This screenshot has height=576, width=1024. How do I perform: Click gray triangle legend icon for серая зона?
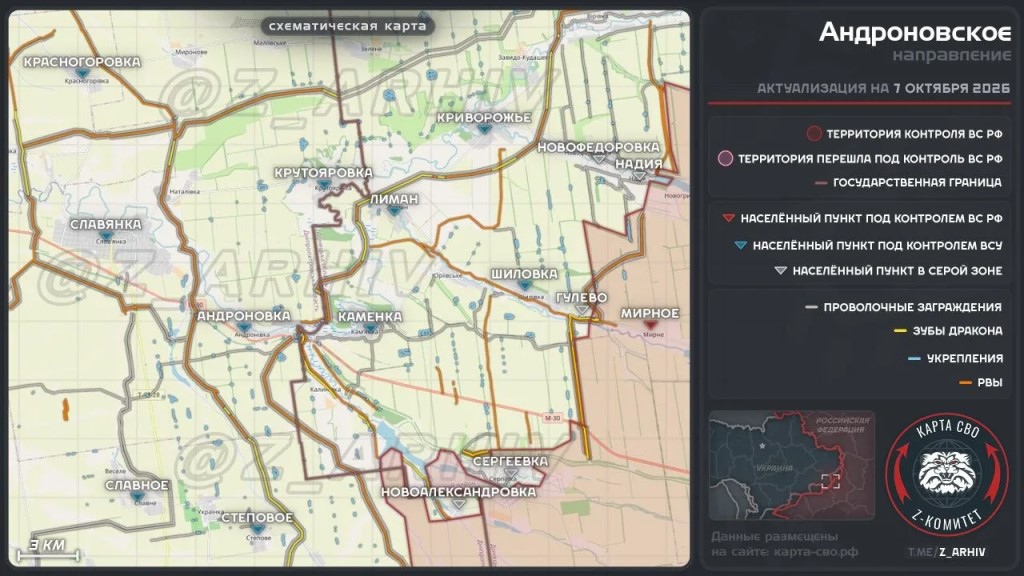pos(780,270)
